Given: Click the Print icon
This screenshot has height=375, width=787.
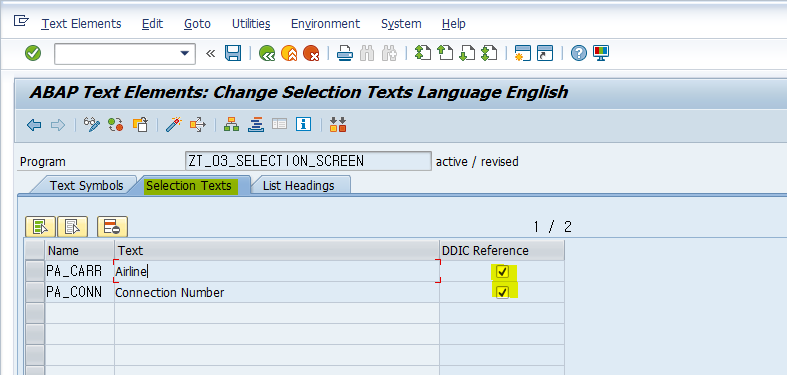Looking at the screenshot, I should pyautogui.click(x=345, y=53).
